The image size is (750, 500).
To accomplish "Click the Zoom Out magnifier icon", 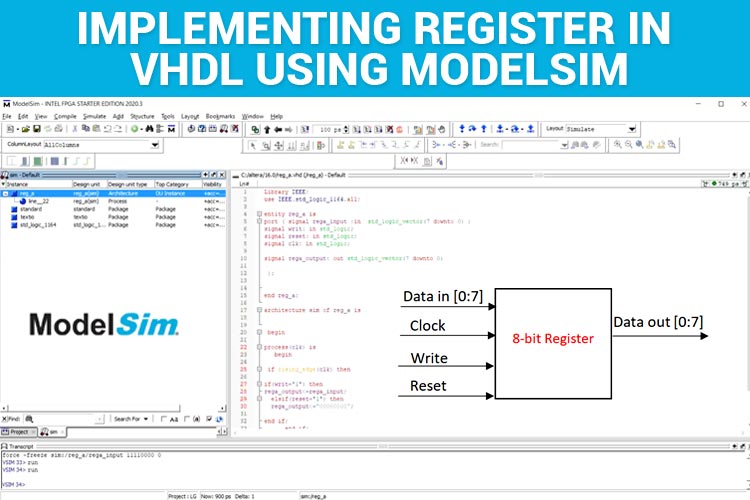I will 628,144.
